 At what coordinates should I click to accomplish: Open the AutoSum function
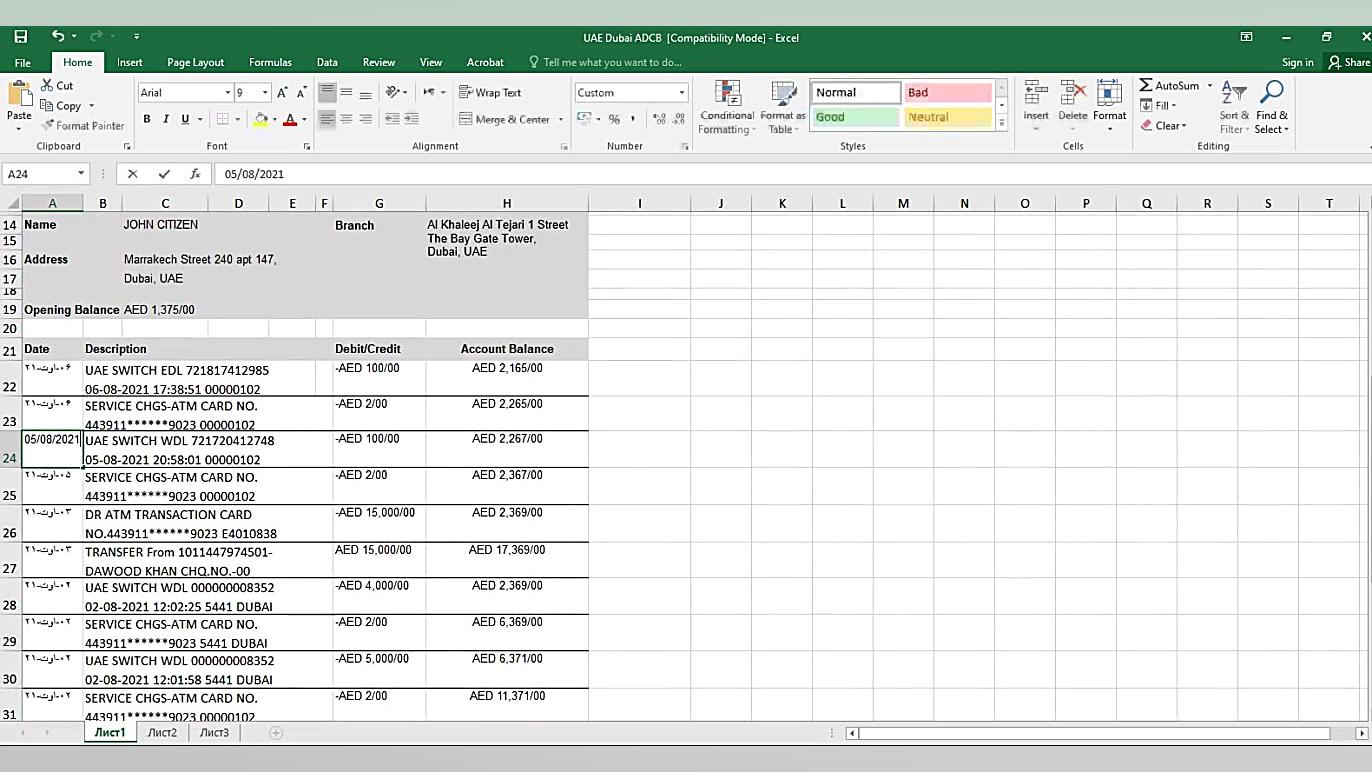(x=1168, y=85)
